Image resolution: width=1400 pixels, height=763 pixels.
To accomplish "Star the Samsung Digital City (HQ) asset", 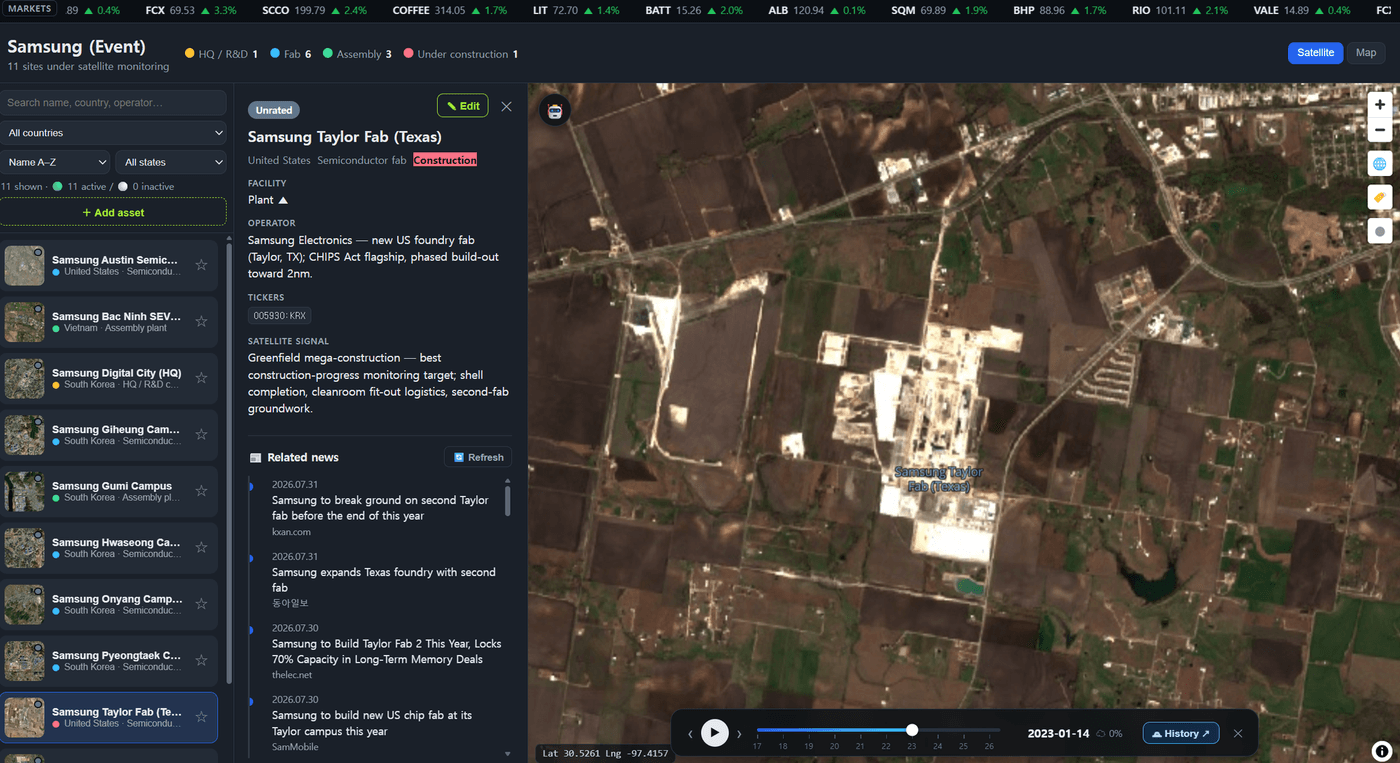I will point(201,378).
